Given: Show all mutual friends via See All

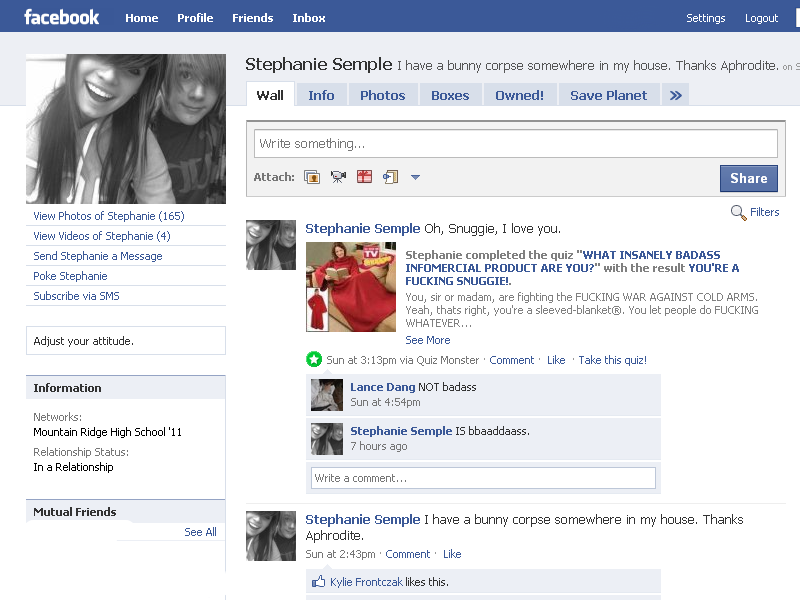Looking at the screenshot, I should coord(200,532).
